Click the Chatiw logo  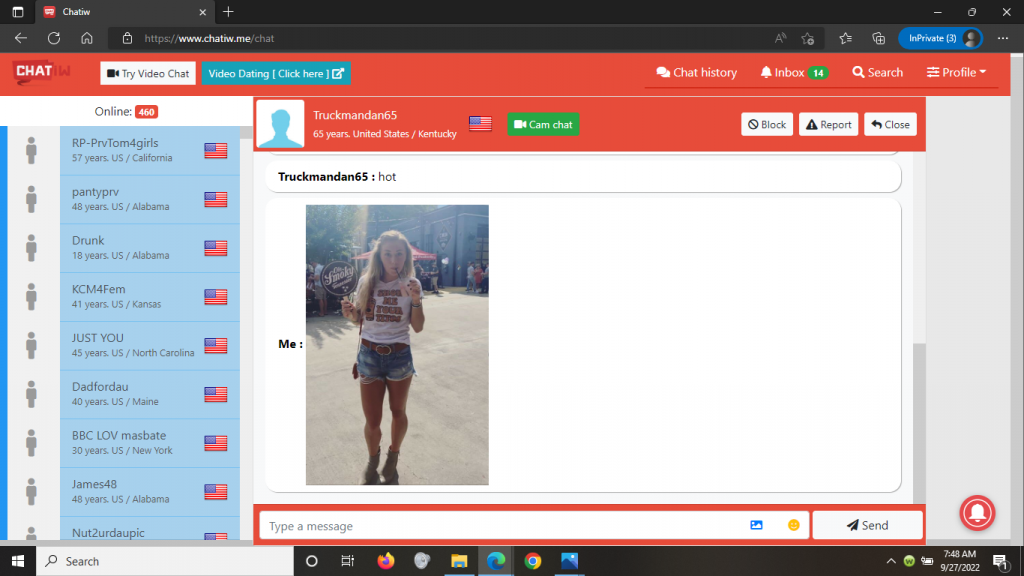point(40,72)
